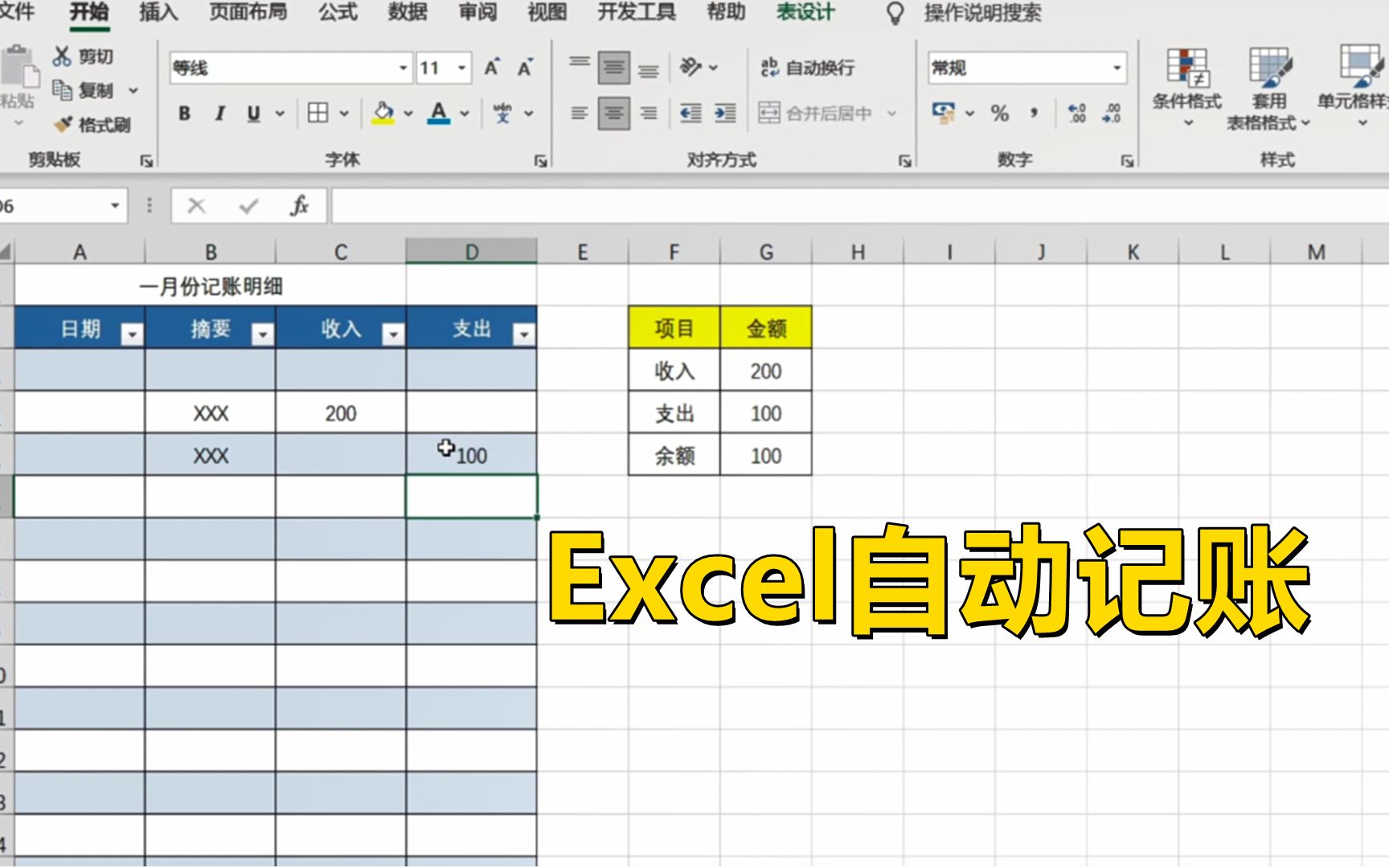This screenshot has width=1389, height=868.
Task: Open the font name 等线 dropdown
Action: (404, 68)
